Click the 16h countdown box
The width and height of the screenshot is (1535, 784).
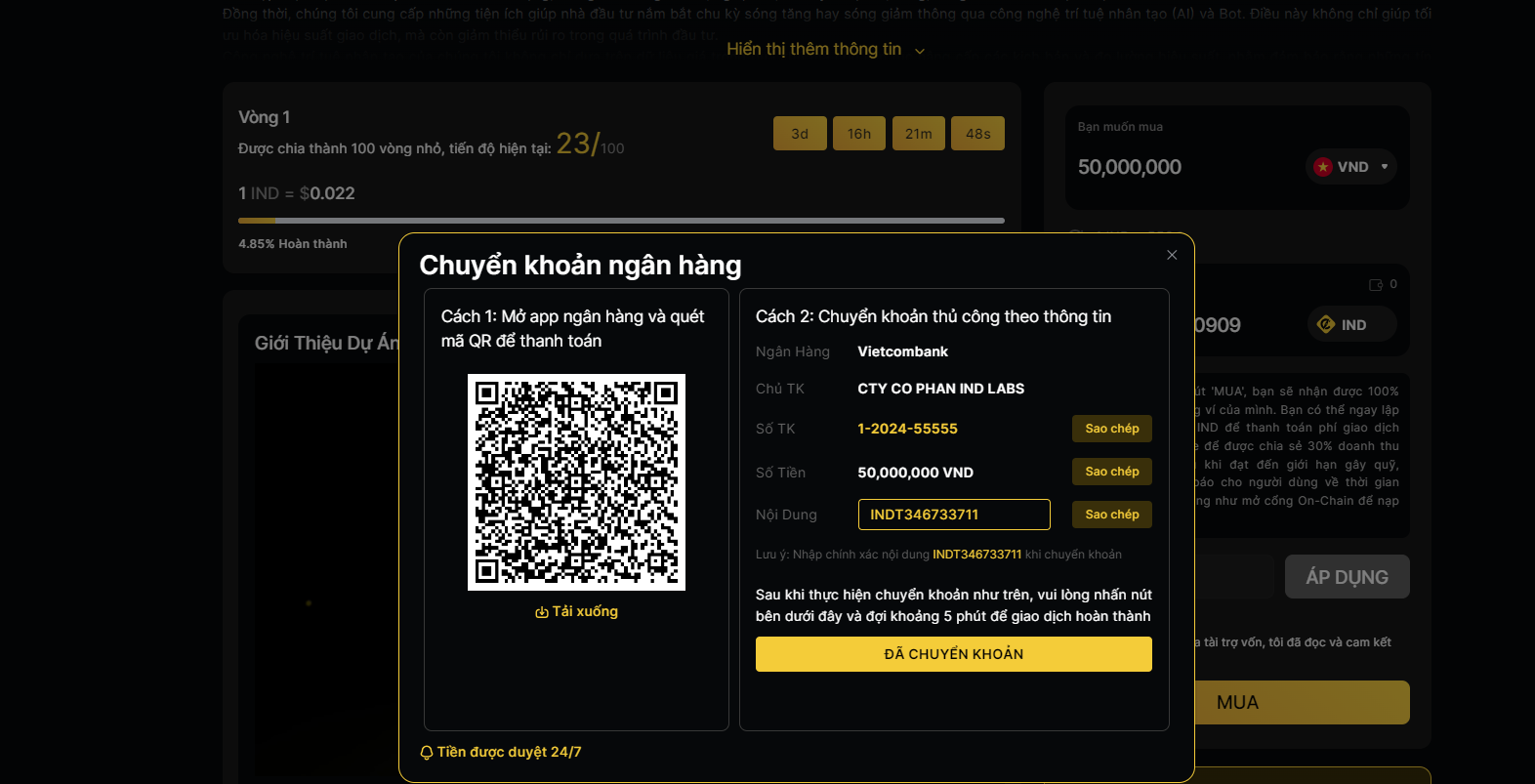pyautogui.click(x=859, y=134)
